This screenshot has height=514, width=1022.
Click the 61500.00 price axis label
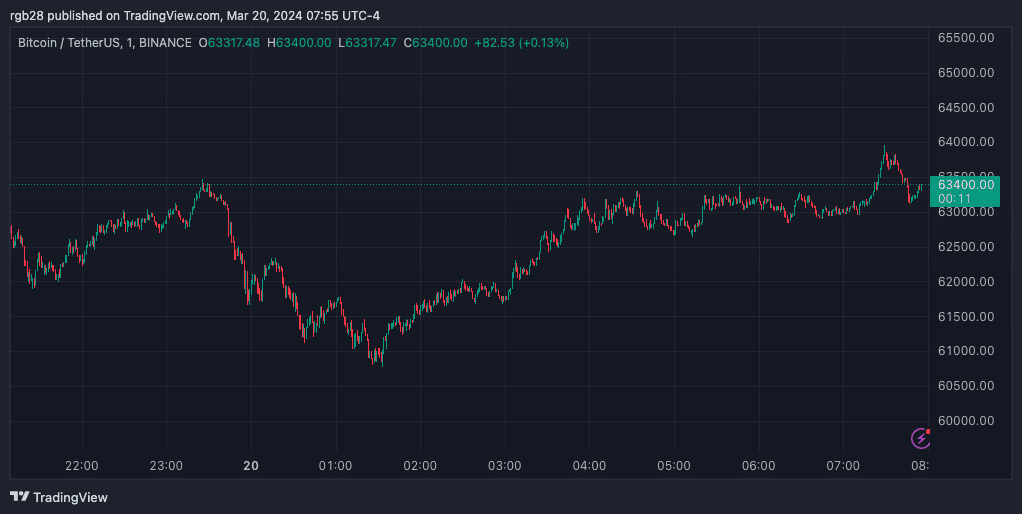click(965, 317)
